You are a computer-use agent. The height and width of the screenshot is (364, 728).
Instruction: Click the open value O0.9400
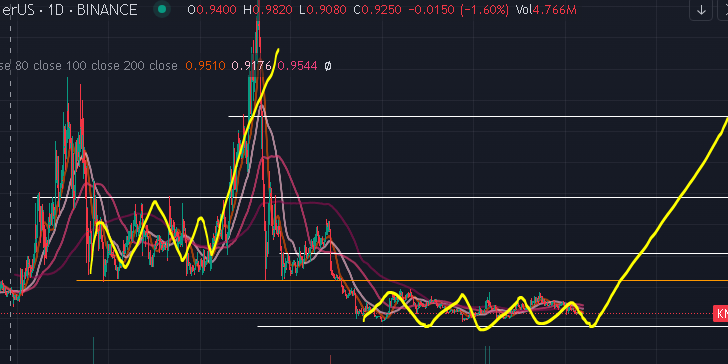[x=213, y=10]
